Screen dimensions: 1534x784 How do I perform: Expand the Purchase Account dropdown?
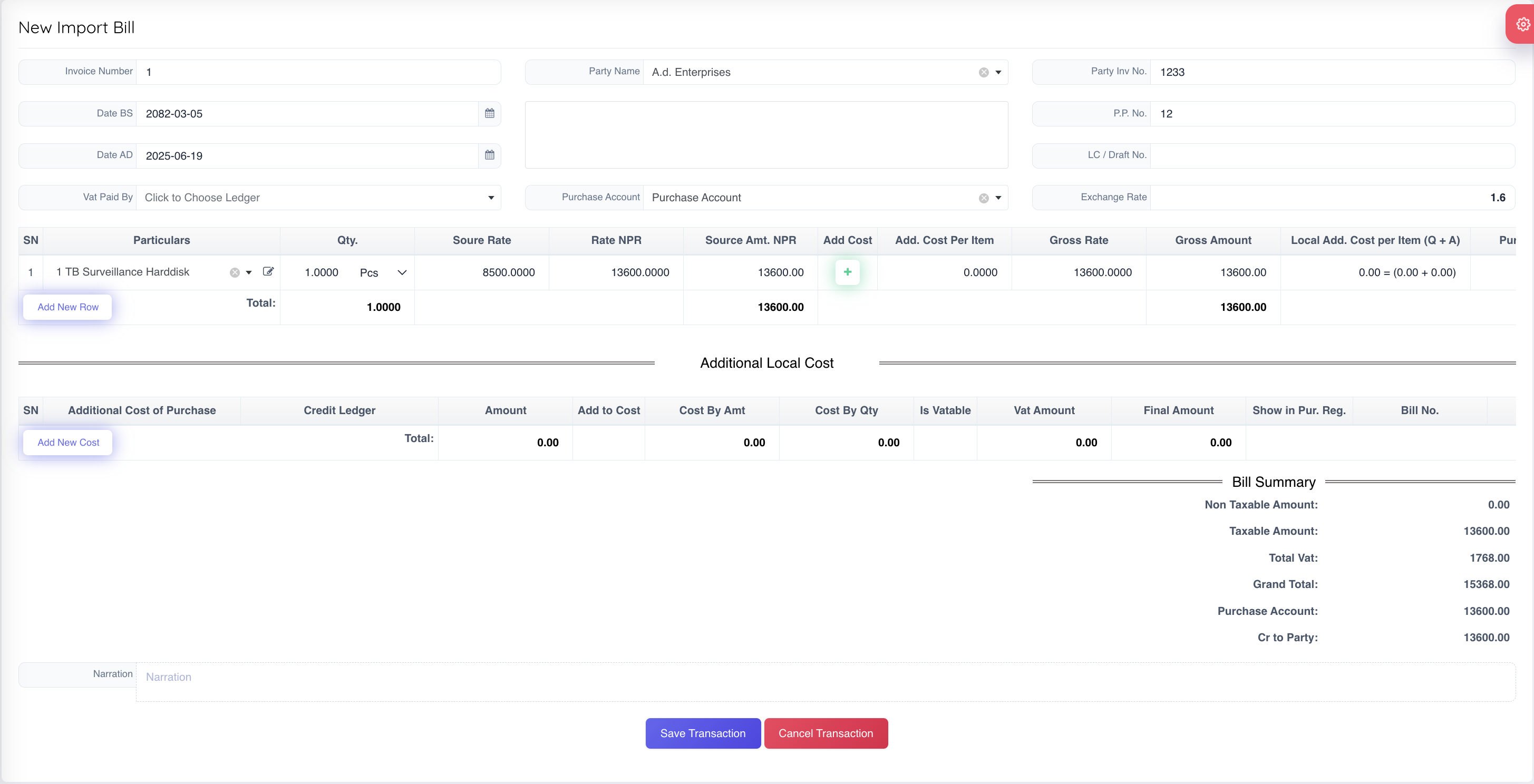pyautogui.click(x=998, y=198)
